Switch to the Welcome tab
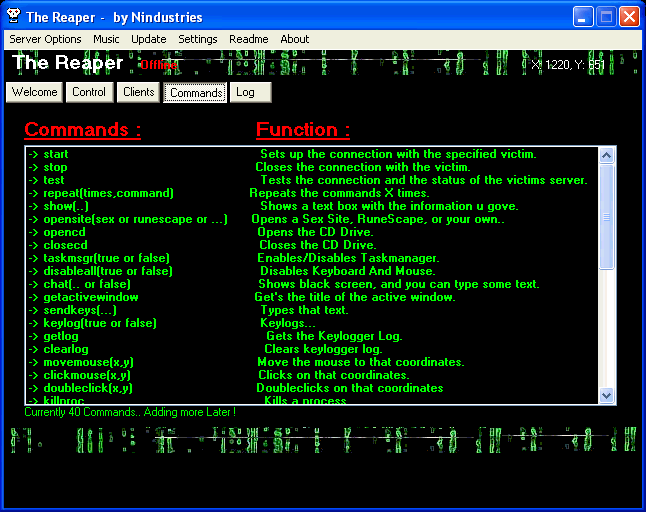This screenshot has width=646, height=512. tap(35, 92)
